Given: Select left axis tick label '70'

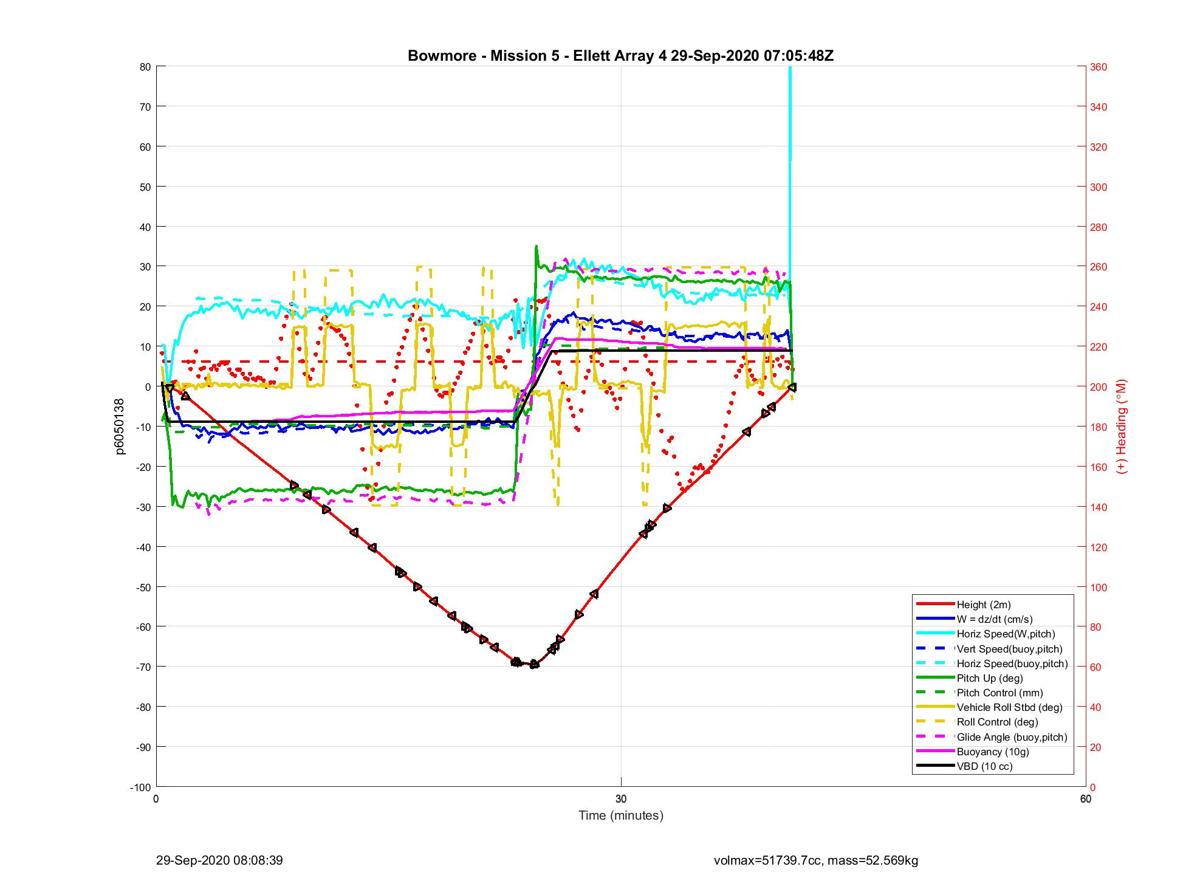Looking at the screenshot, I should (x=145, y=107).
